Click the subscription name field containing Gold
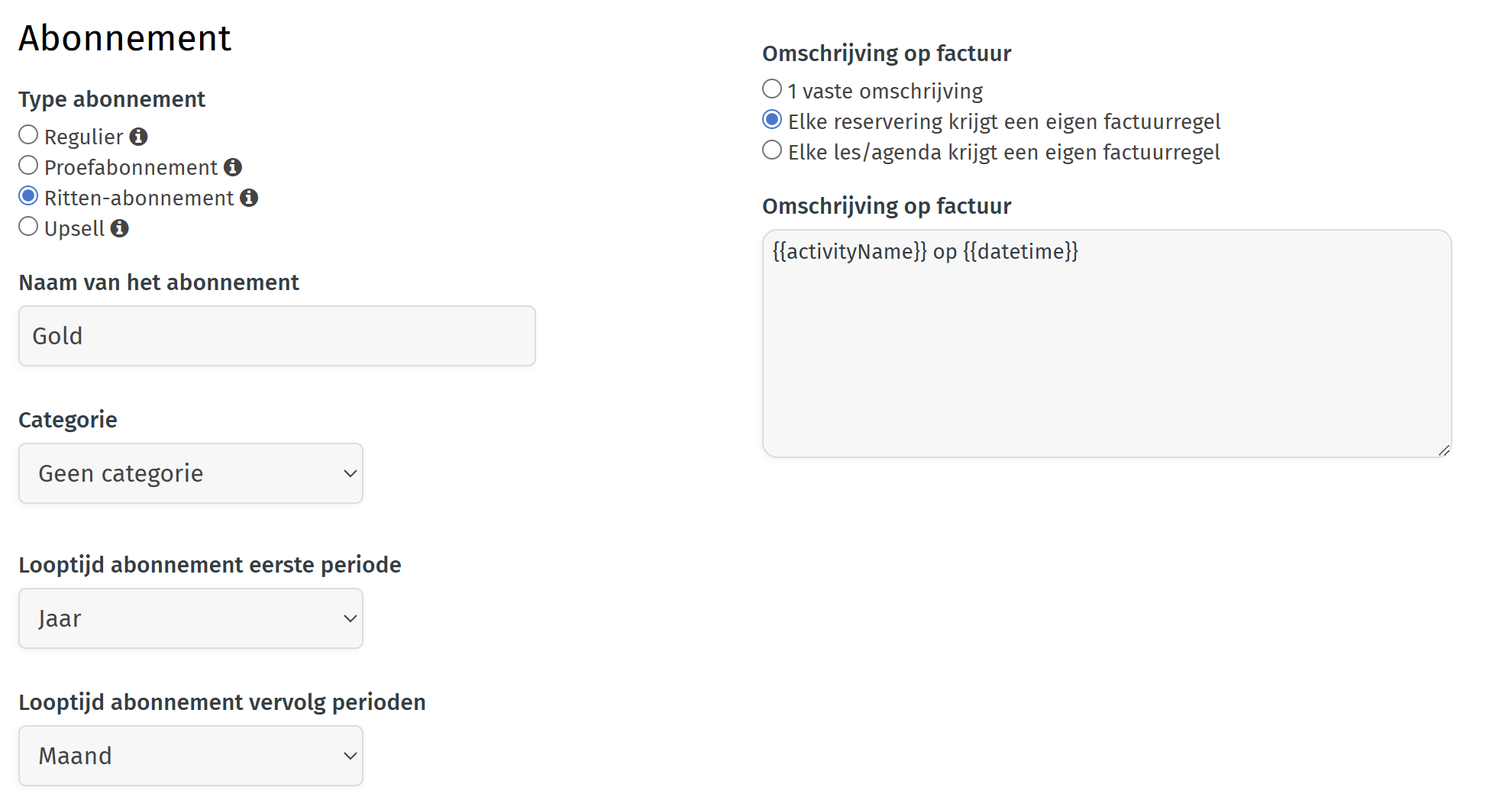Viewport: 1512px width, 797px height. (276, 336)
